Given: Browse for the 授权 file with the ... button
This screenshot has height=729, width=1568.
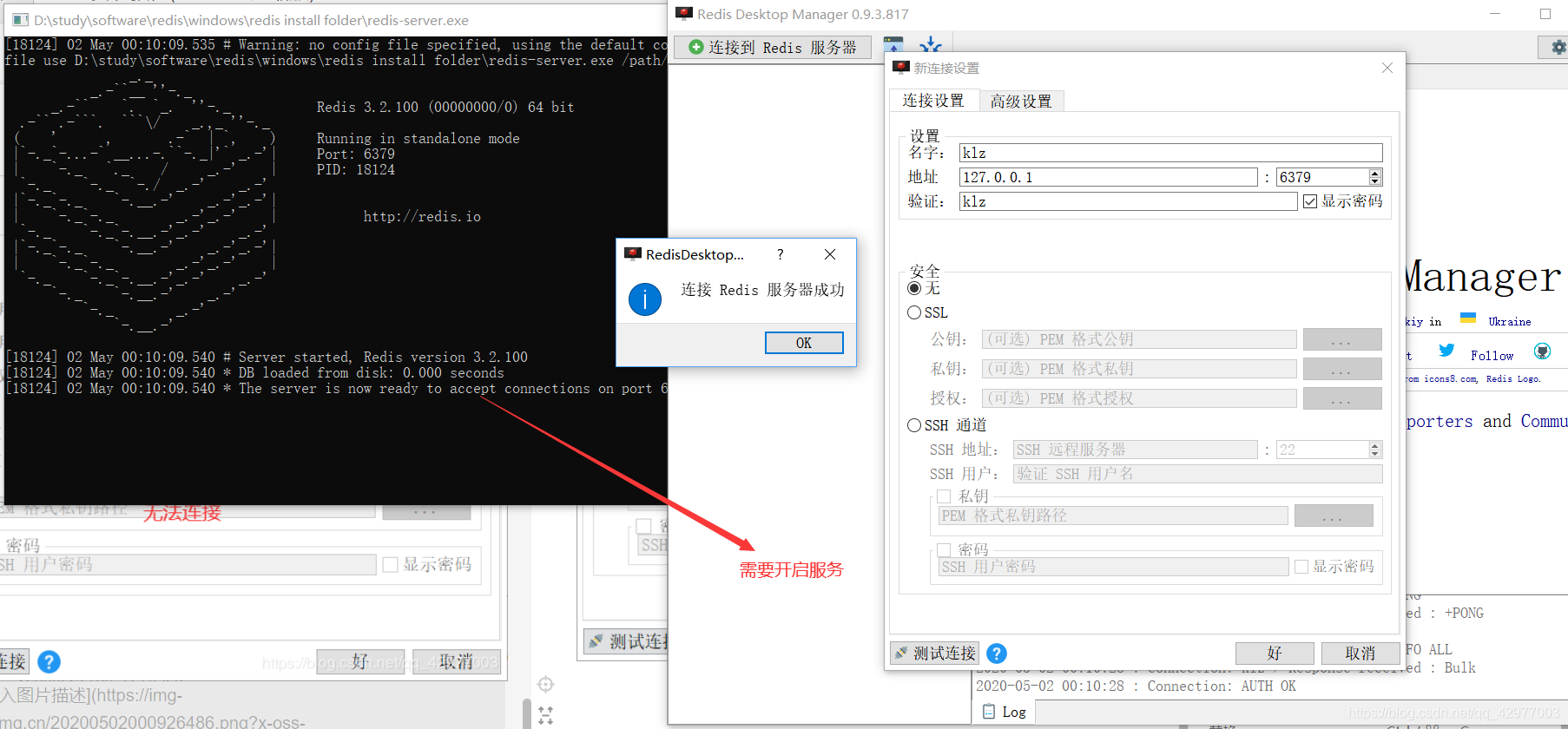Looking at the screenshot, I should tap(1342, 398).
